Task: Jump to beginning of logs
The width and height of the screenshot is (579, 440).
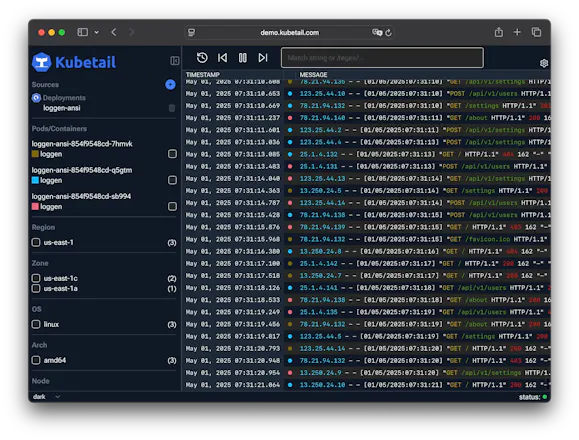Action: [x=223, y=58]
